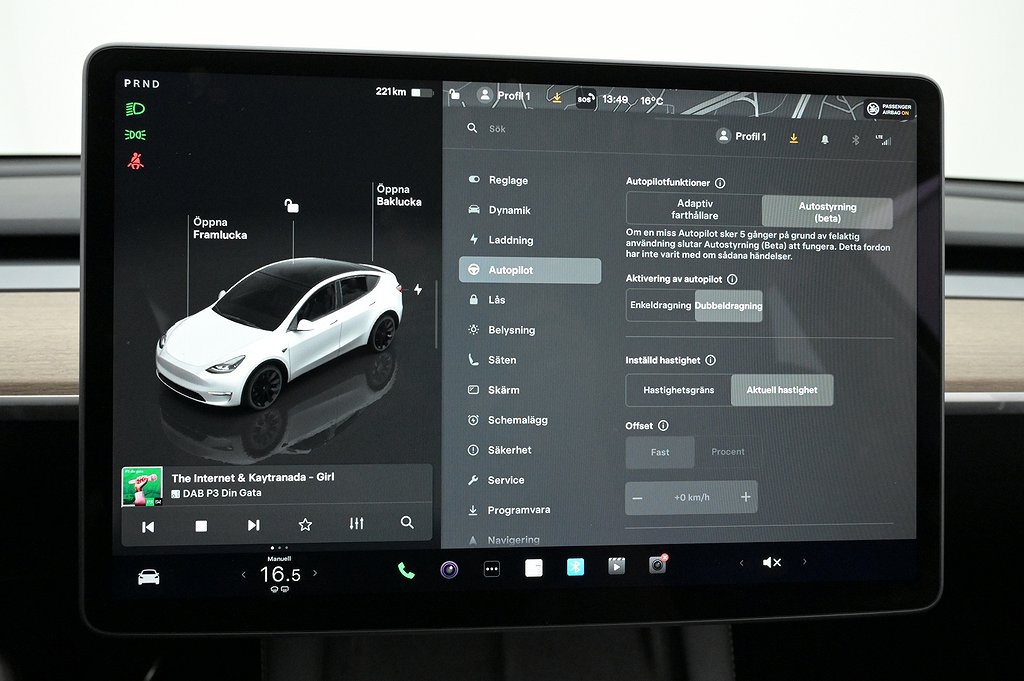Lower volume with the left chevron
1024x681 pixels.
(741, 563)
